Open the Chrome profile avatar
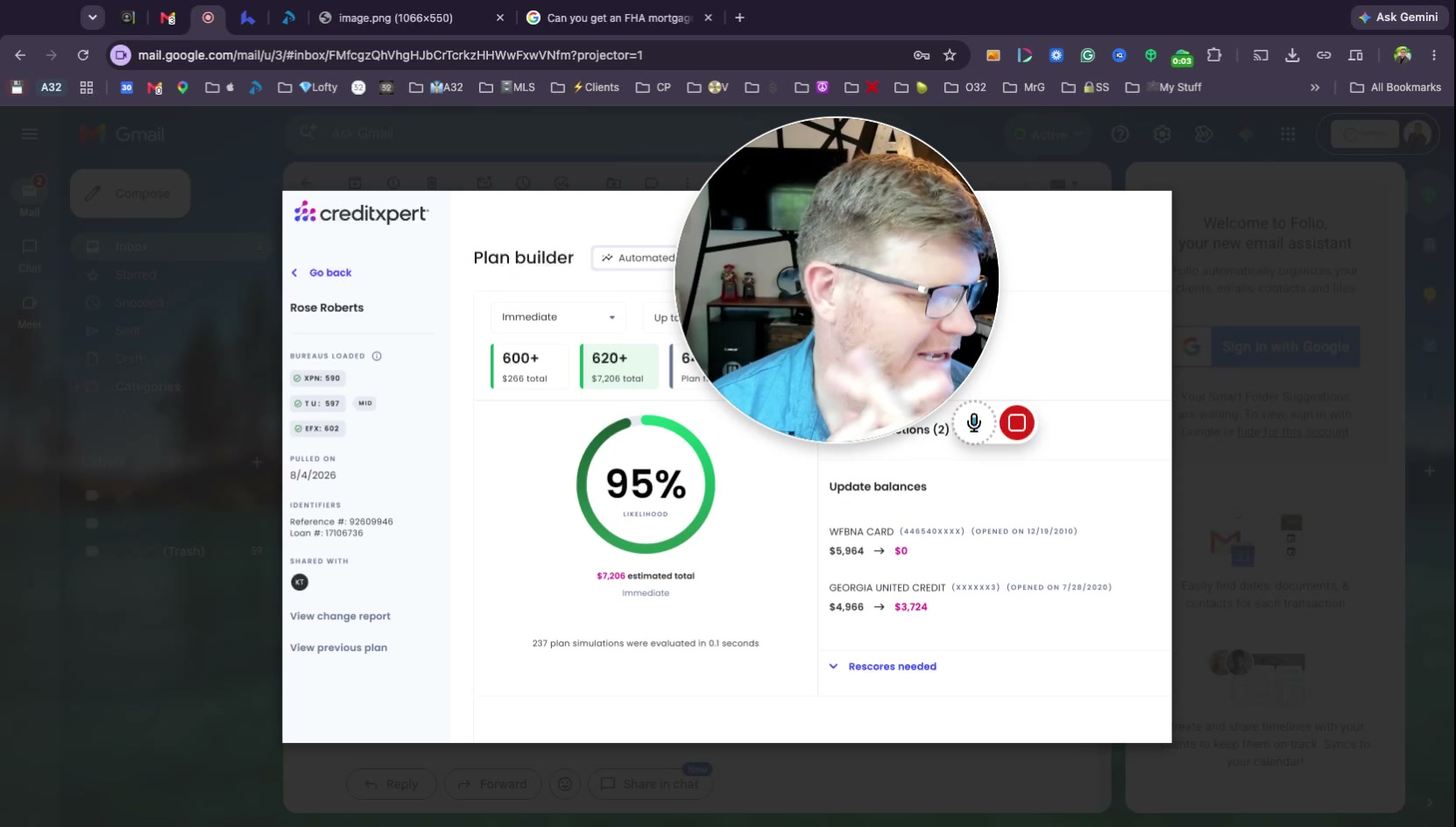The height and width of the screenshot is (827, 1456). pos(1403,55)
